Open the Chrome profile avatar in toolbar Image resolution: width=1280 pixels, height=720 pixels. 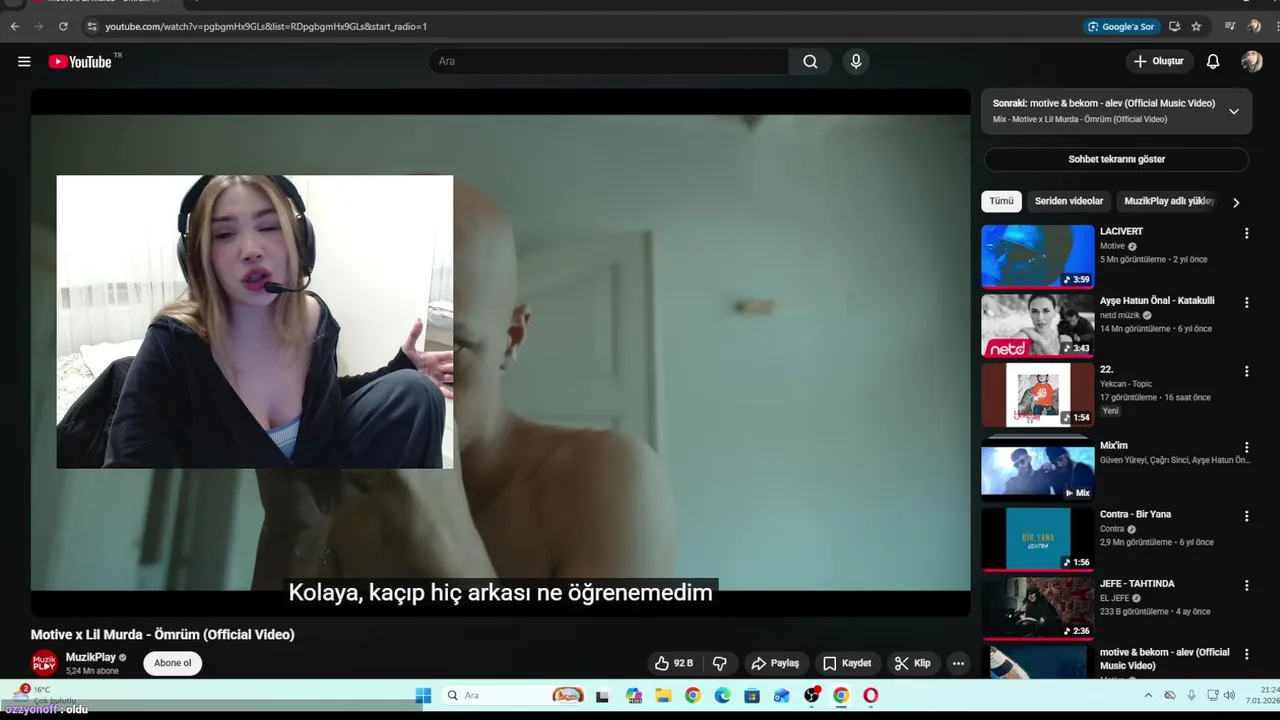click(1254, 27)
